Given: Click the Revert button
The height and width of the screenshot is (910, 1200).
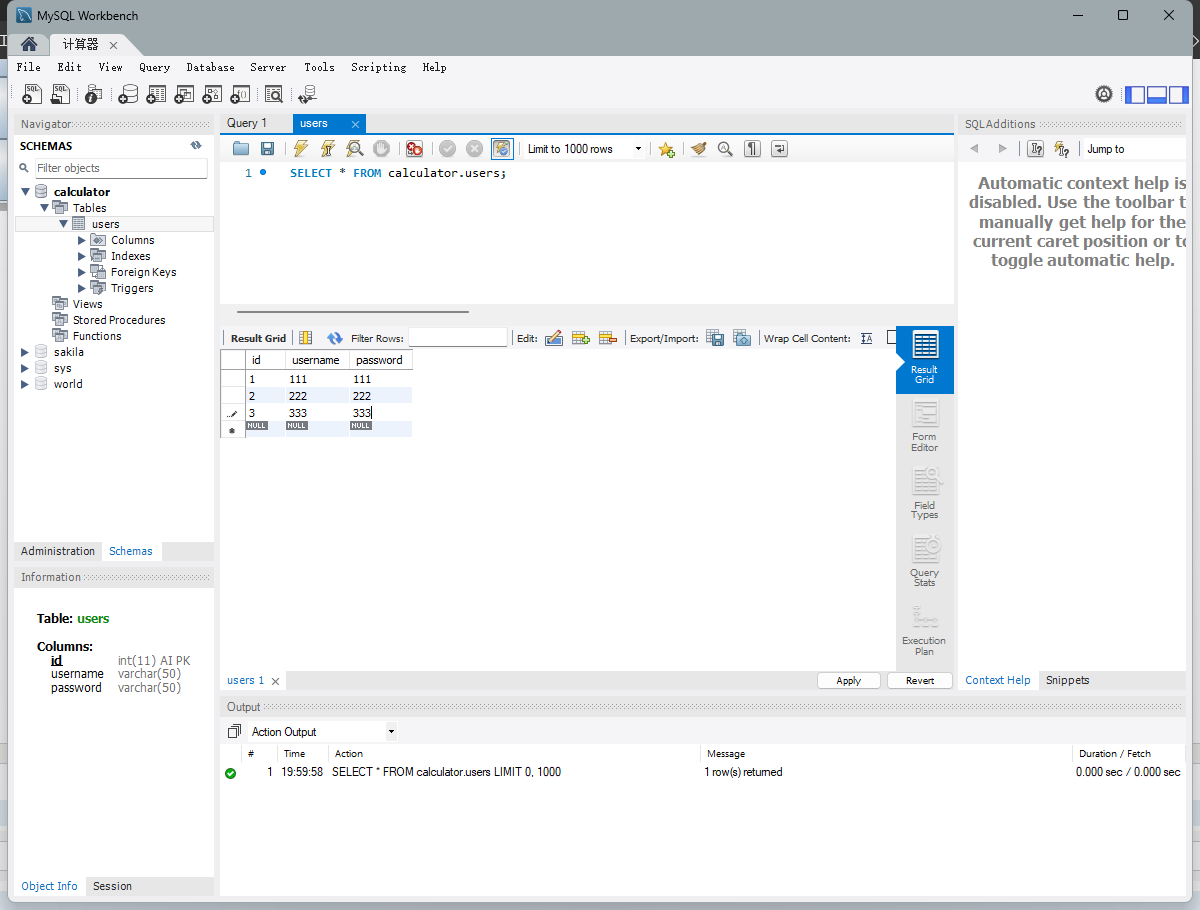Looking at the screenshot, I should (920, 680).
